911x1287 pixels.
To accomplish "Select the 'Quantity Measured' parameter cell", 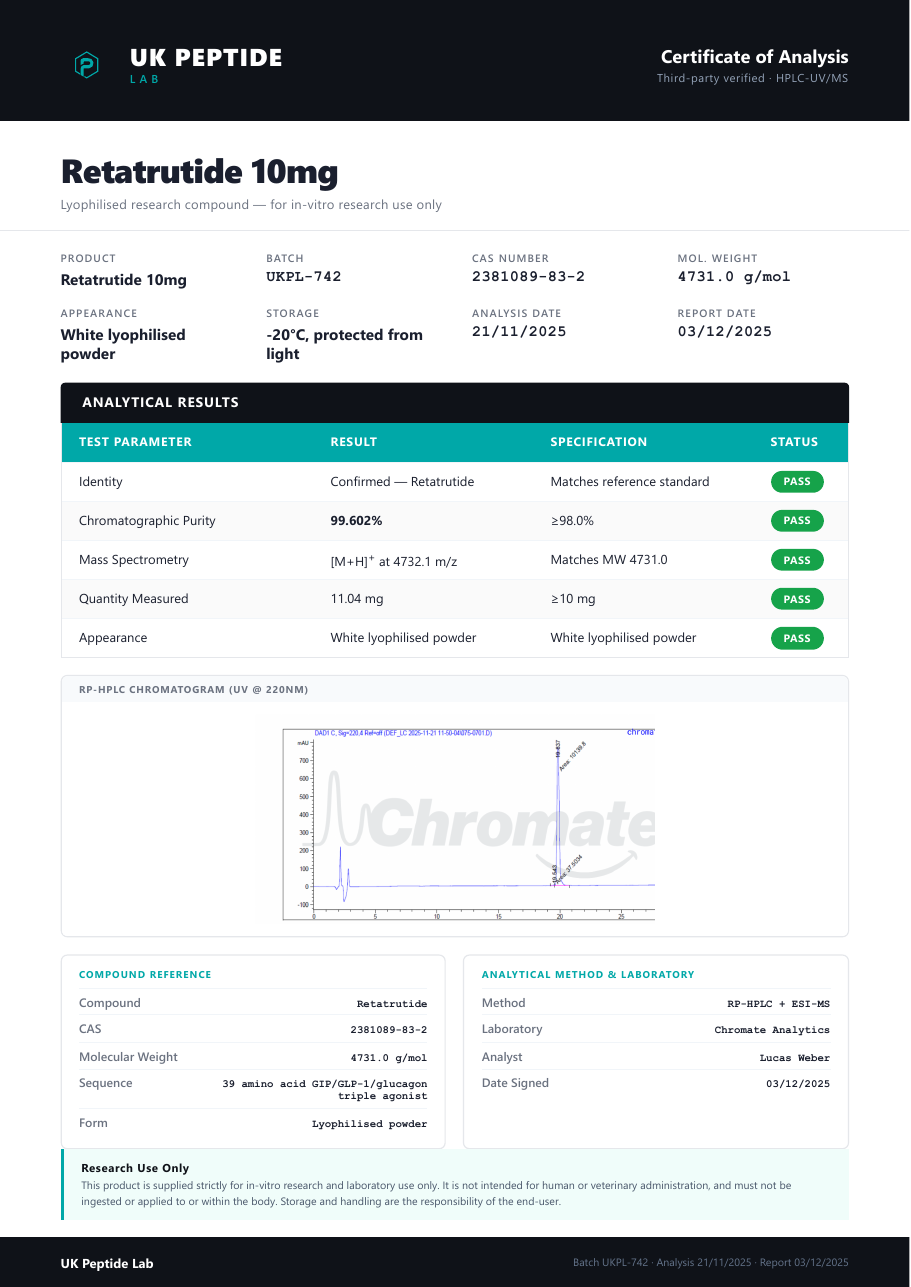I will click(134, 599).
